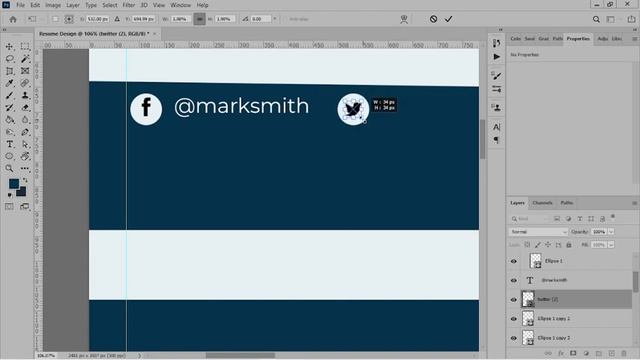The image size is (640, 360).
Task: Open the Opacity dropdown arrow
Action: 611,232
